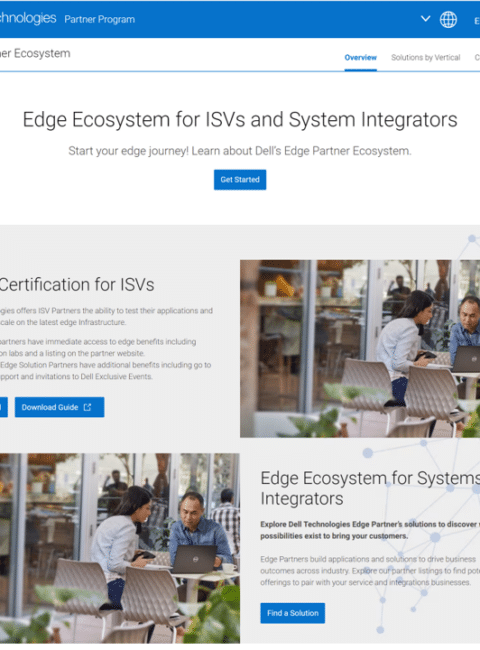The width and height of the screenshot is (480, 650).
Task: Click the external link icon in Download Guide
Action: (x=87, y=407)
